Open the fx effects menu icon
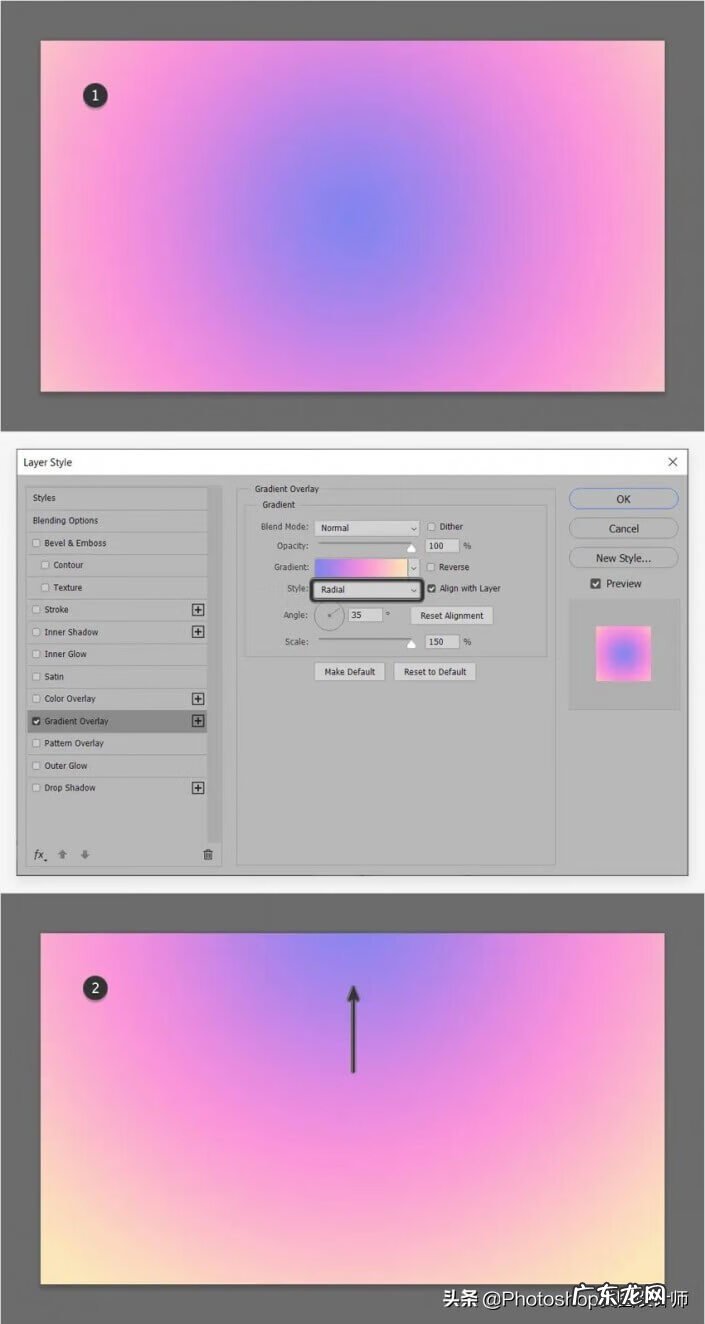 tap(40, 855)
